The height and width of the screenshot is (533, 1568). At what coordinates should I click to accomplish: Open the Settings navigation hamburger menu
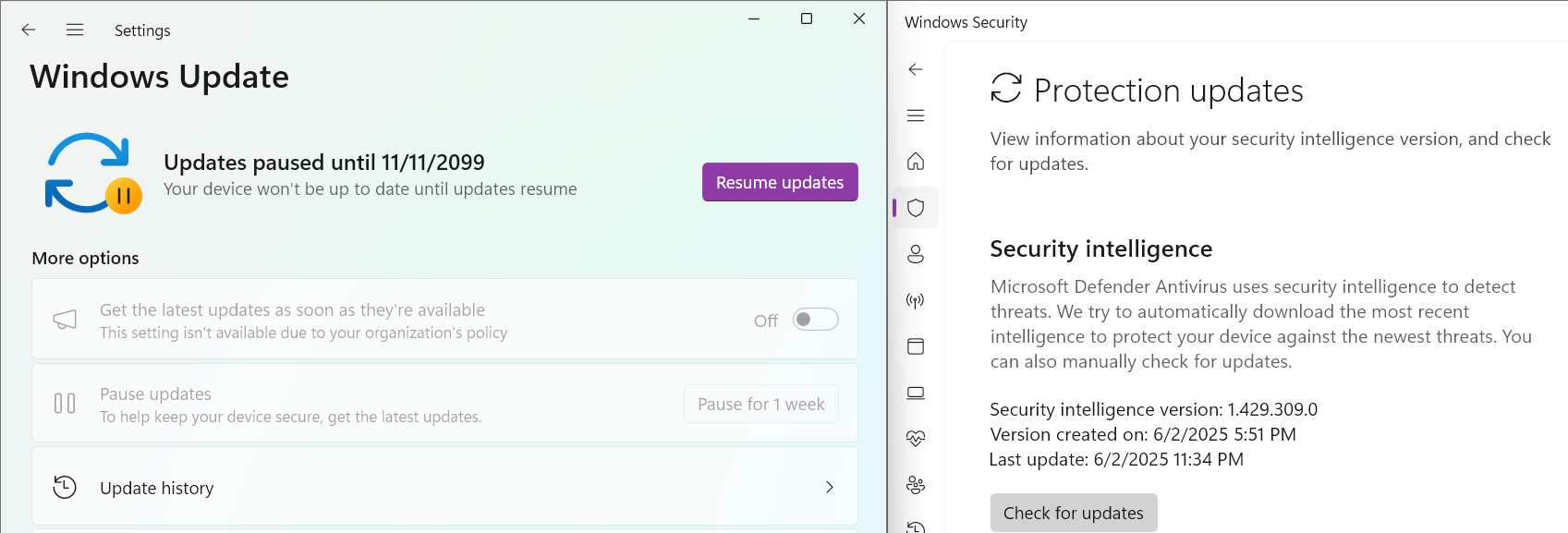(75, 30)
